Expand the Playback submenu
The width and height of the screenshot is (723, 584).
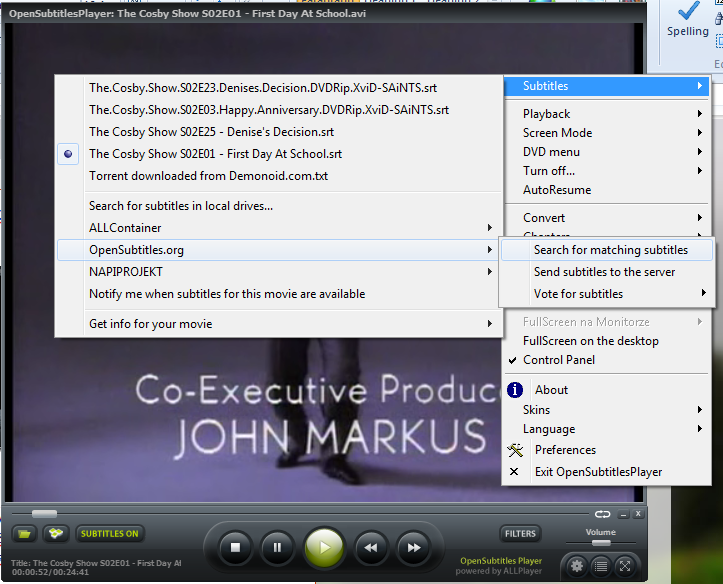(606, 114)
